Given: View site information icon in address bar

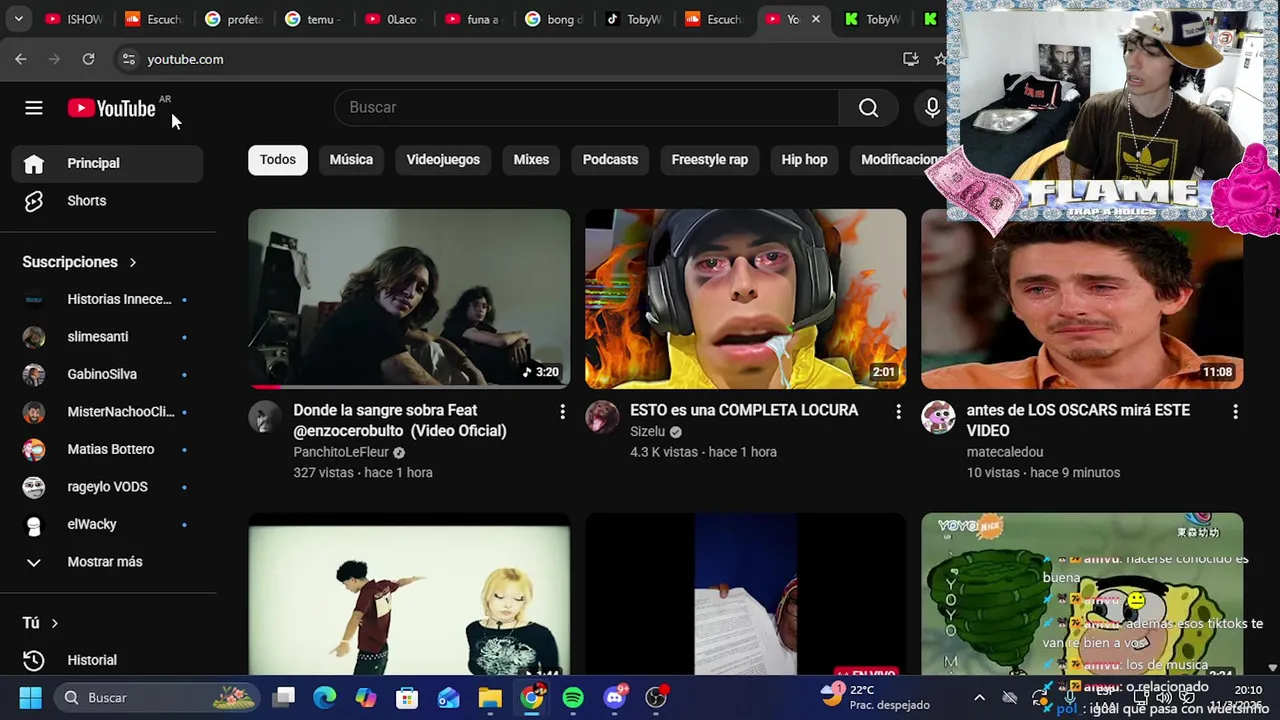Looking at the screenshot, I should (x=128, y=59).
